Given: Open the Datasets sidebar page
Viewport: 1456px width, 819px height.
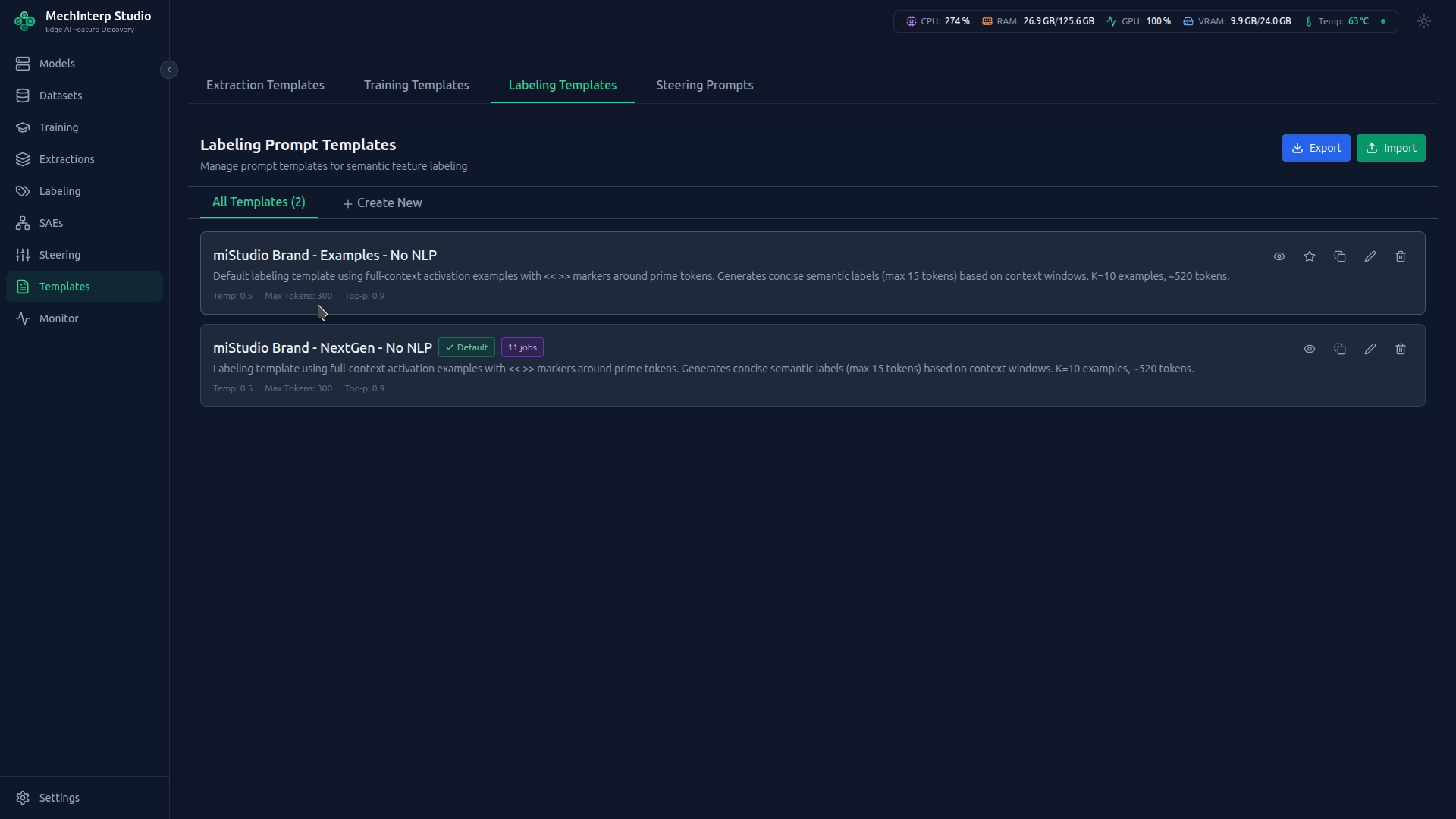Looking at the screenshot, I should point(84,96).
